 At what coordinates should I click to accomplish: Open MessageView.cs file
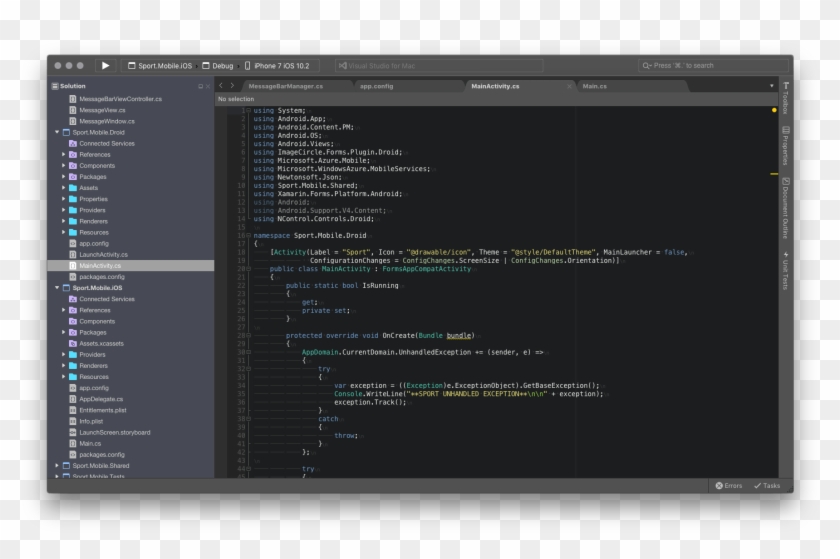102,110
